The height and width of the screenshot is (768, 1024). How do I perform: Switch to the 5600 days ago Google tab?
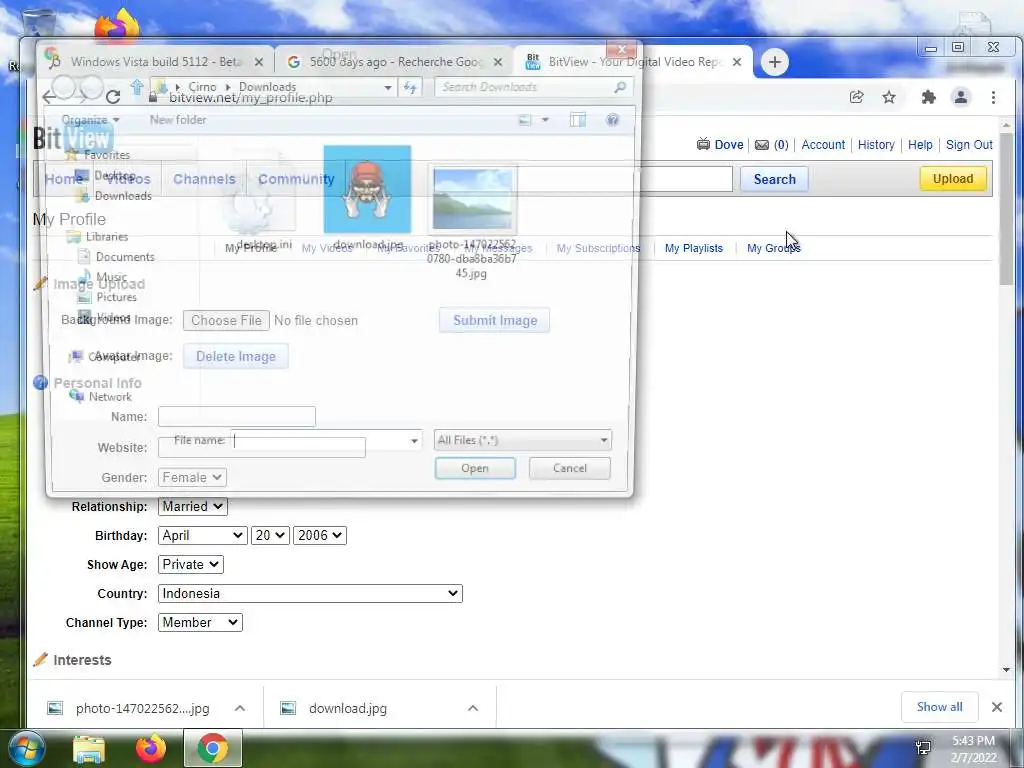click(x=395, y=62)
